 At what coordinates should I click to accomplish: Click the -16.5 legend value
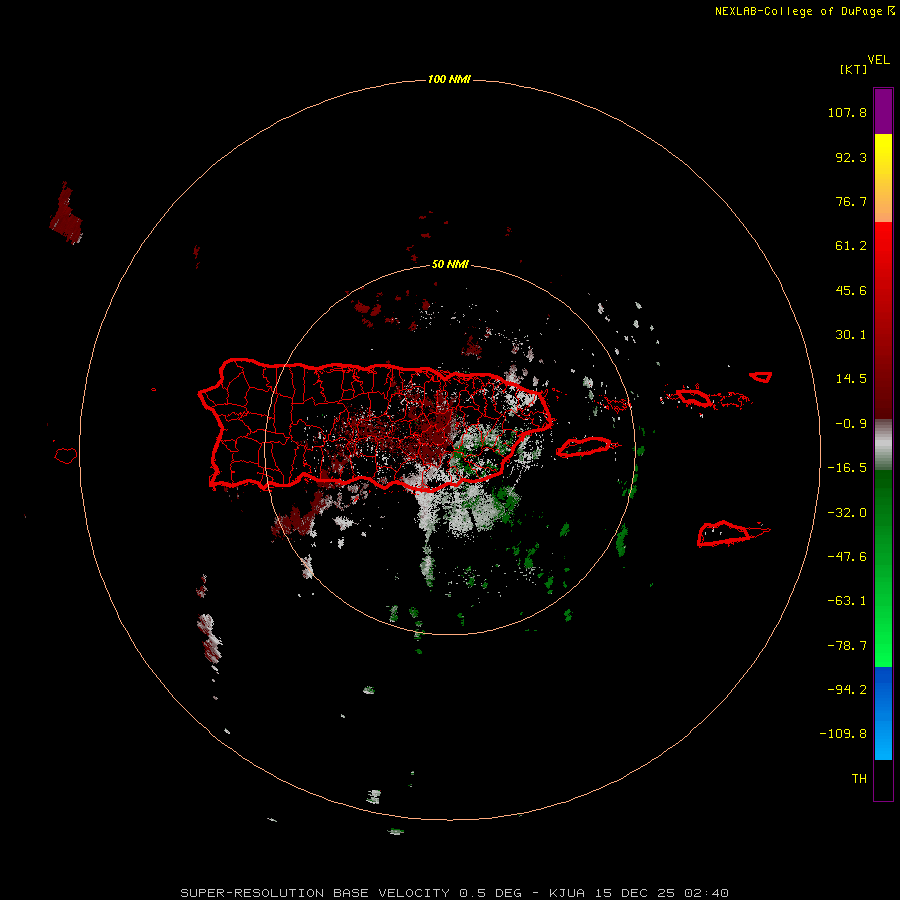point(847,468)
